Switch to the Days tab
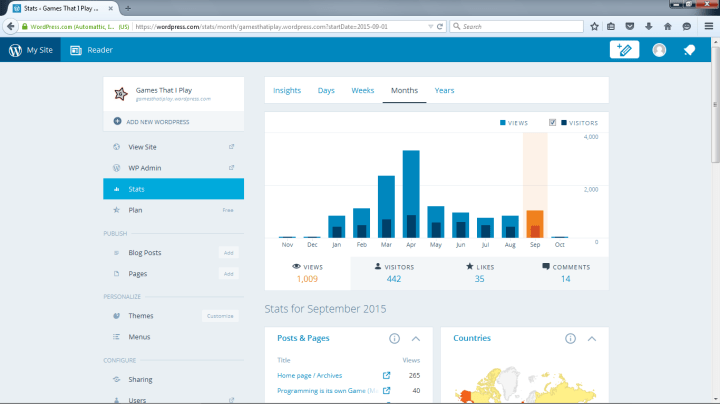The width and height of the screenshot is (720, 404). tap(326, 90)
